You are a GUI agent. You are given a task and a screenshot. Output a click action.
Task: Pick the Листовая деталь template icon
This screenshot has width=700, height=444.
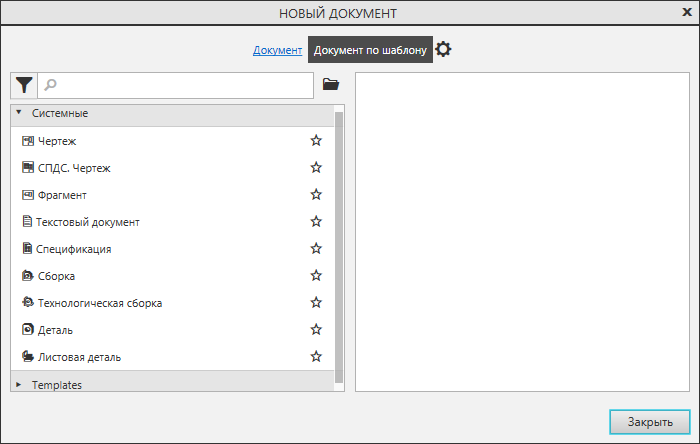tap(28, 357)
